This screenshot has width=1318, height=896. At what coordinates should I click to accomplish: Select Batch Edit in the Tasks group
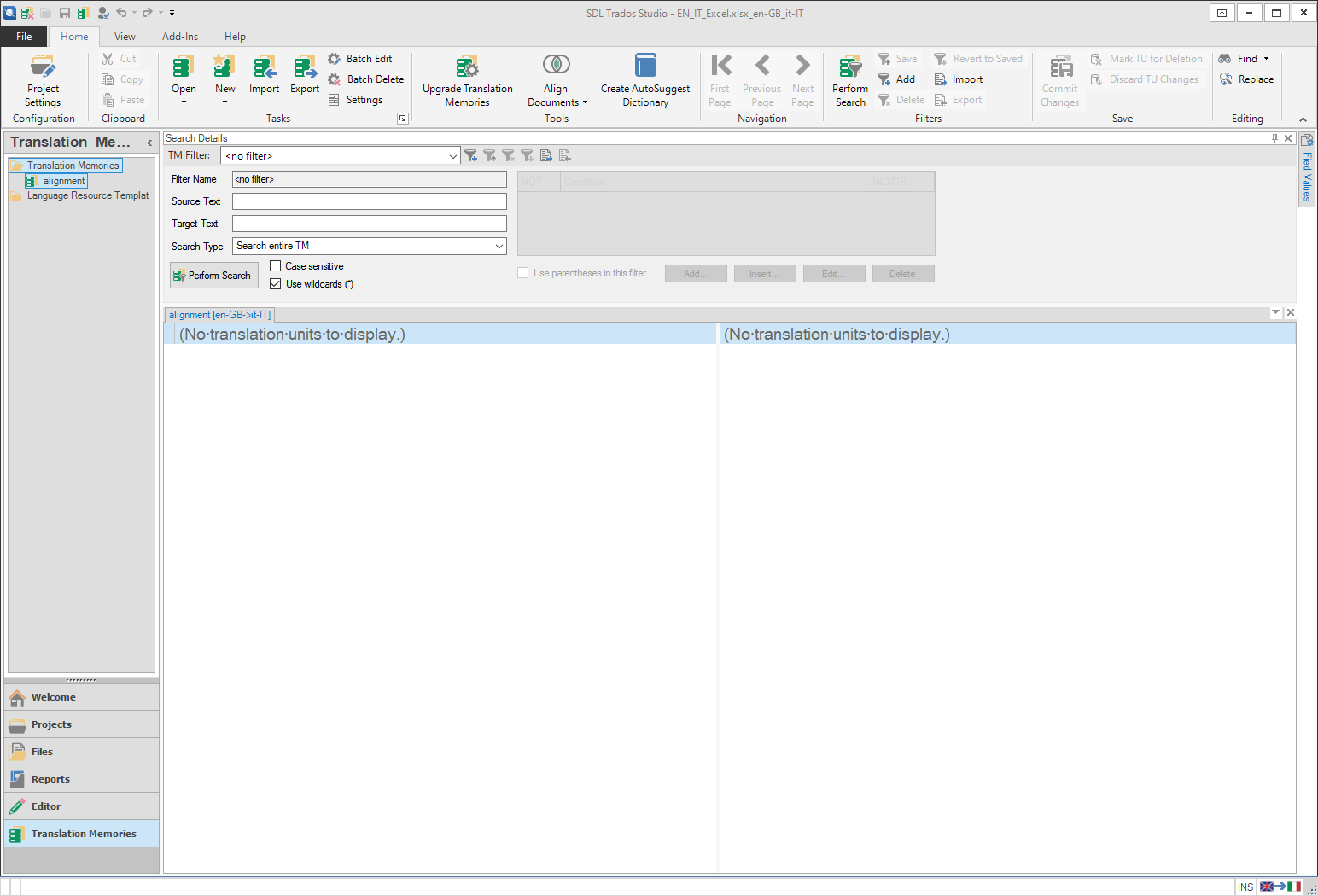pyautogui.click(x=360, y=59)
